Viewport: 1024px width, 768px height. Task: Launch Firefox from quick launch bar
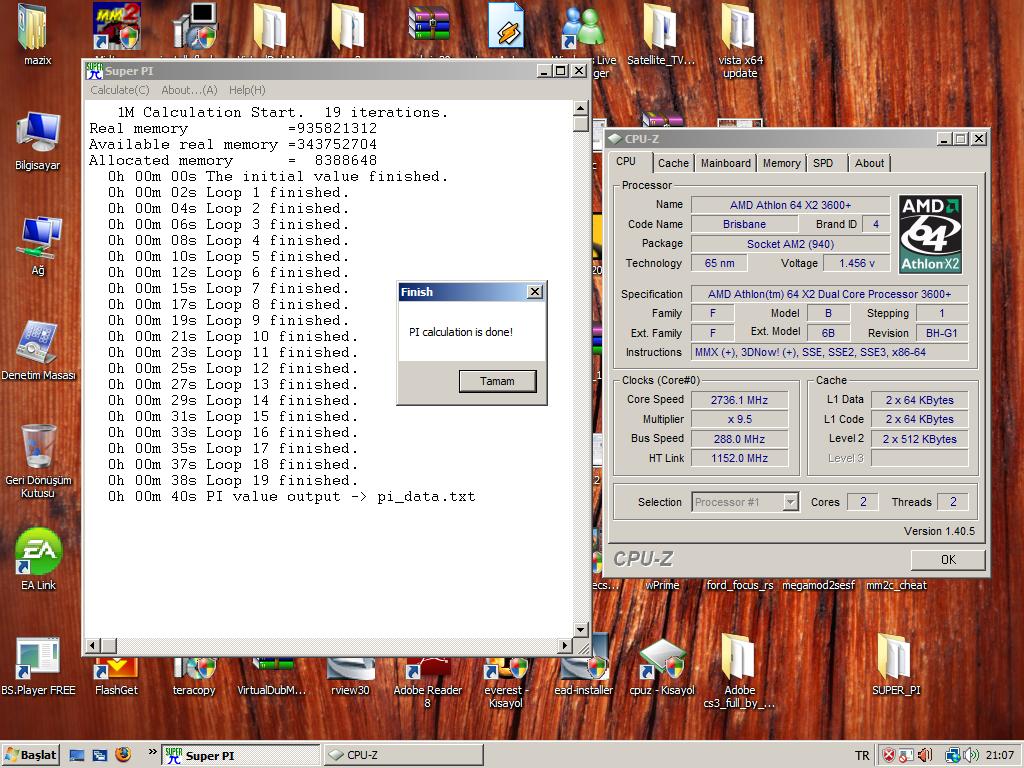123,755
